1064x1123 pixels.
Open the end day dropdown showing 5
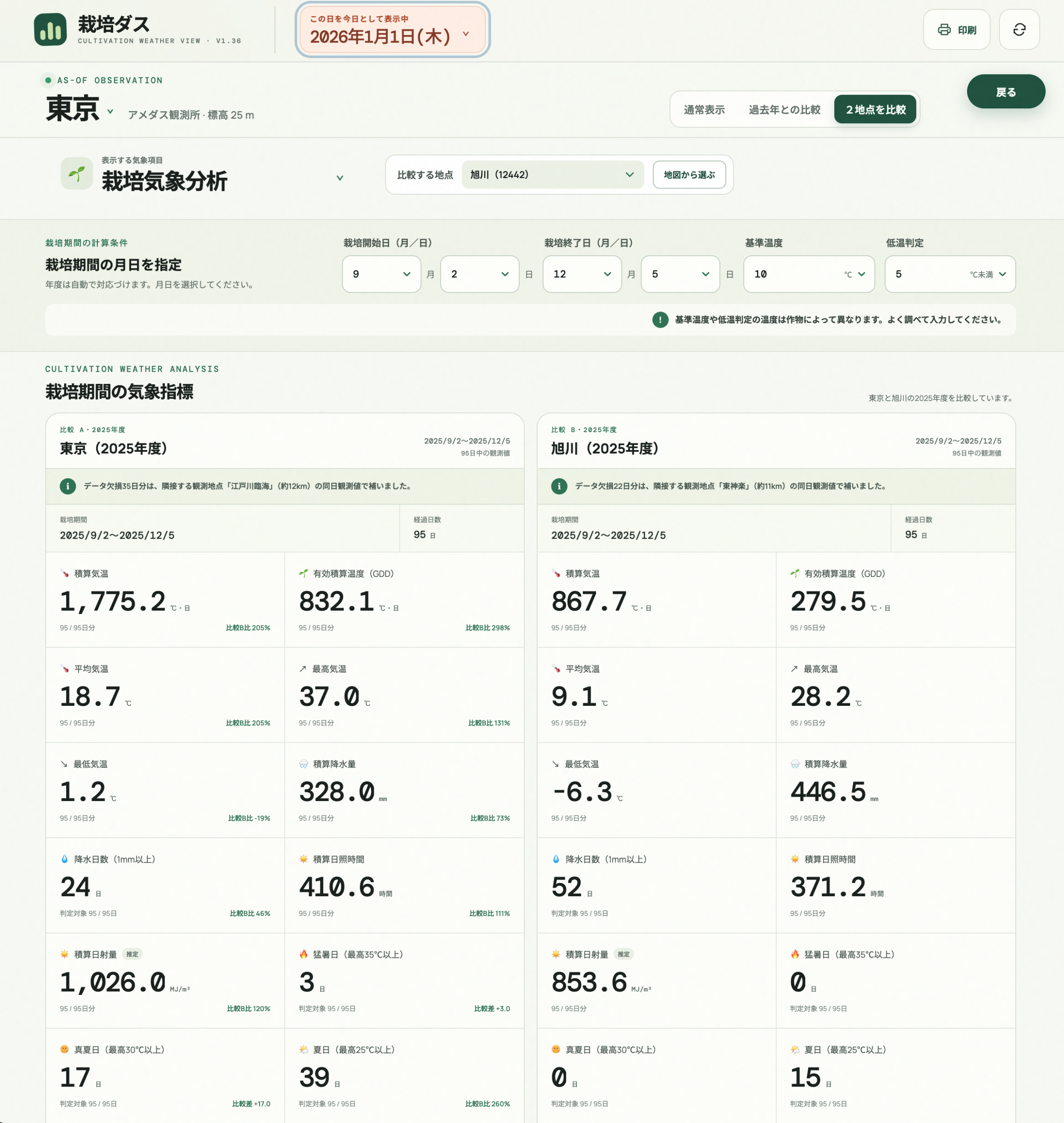[x=680, y=274]
